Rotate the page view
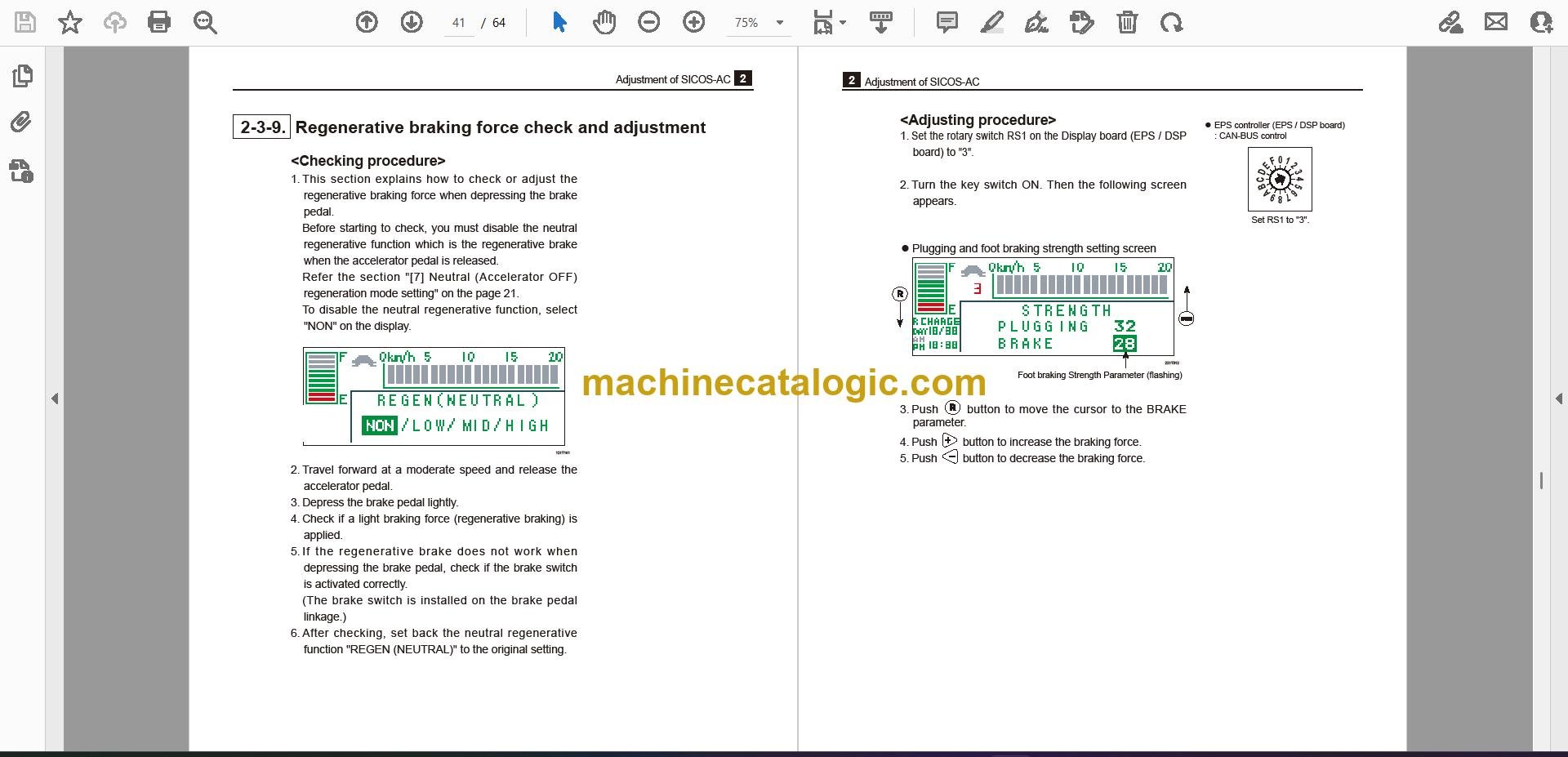The width and height of the screenshot is (1568, 757). [1171, 22]
